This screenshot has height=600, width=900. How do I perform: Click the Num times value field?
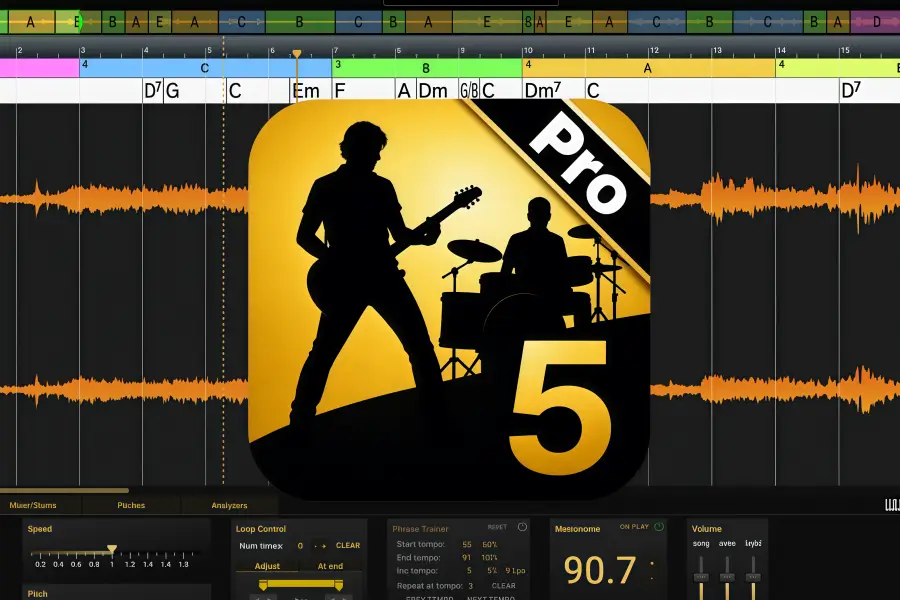(x=300, y=545)
